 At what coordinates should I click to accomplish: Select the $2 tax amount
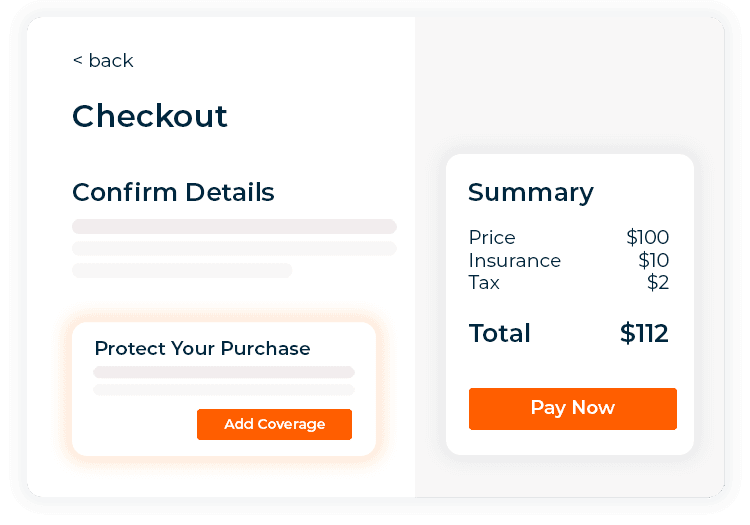pyautogui.click(x=658, y=283)
